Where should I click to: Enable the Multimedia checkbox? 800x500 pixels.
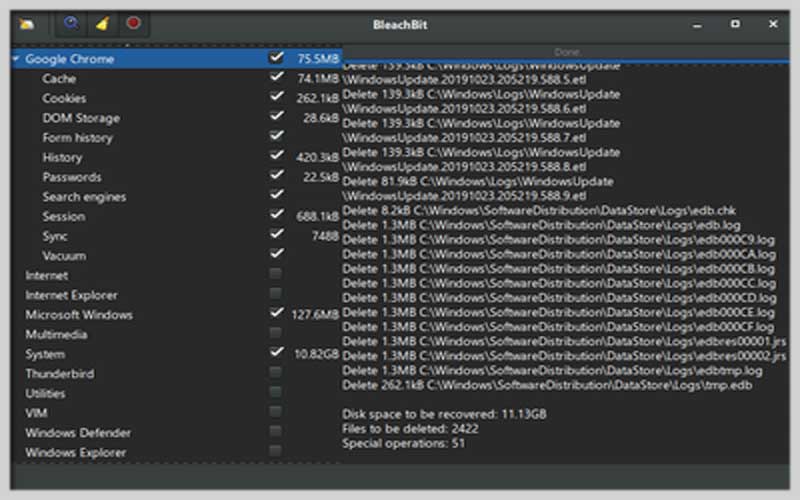point(276,333)
